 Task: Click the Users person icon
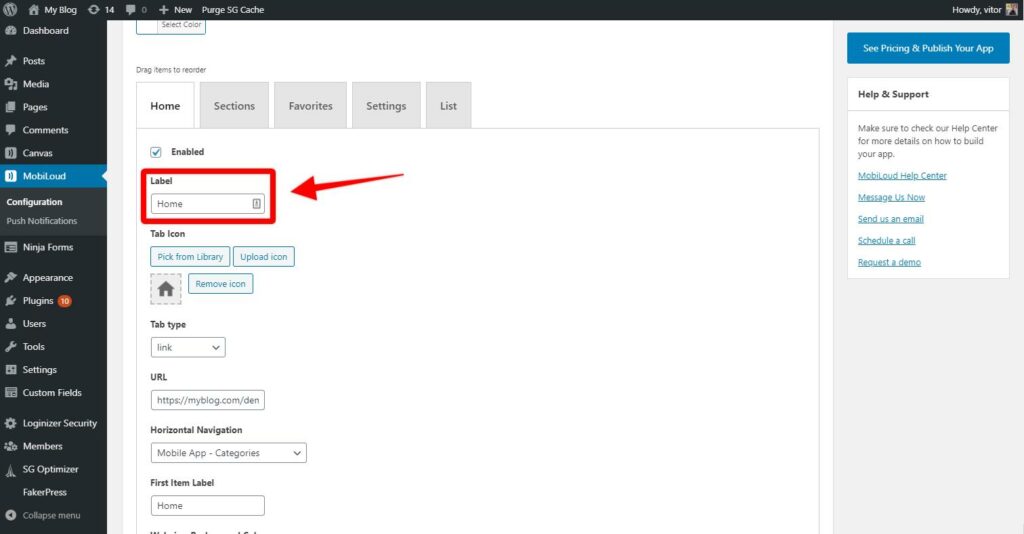coord(10,324)
